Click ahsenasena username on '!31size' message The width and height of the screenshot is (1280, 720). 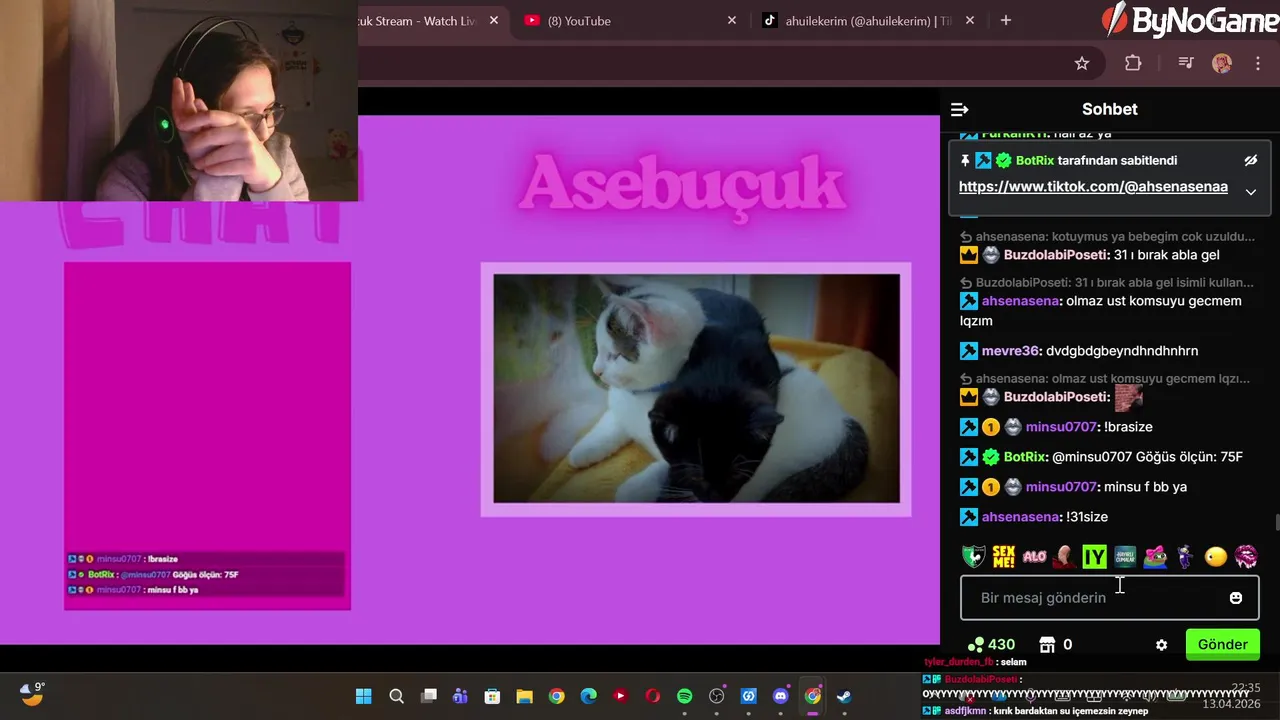1020,517
